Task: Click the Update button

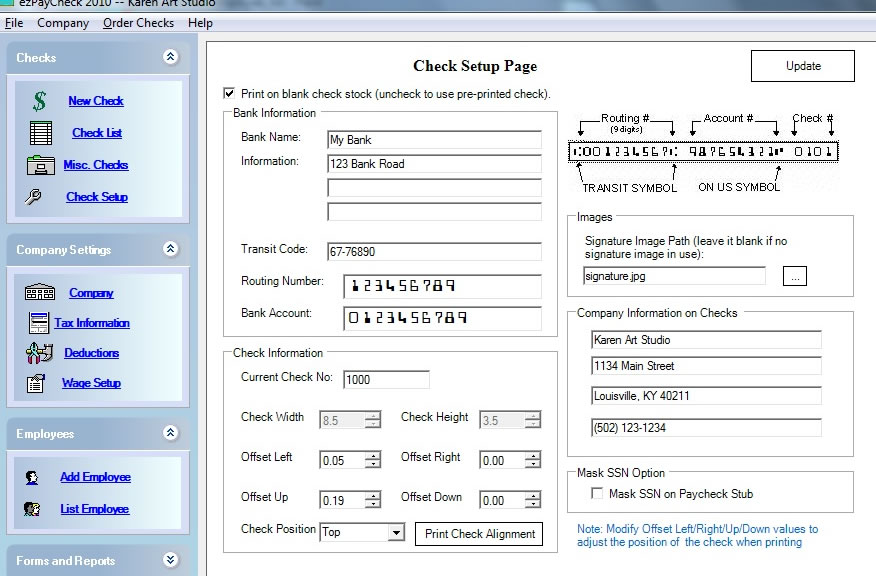Action: tap(803, 66)
